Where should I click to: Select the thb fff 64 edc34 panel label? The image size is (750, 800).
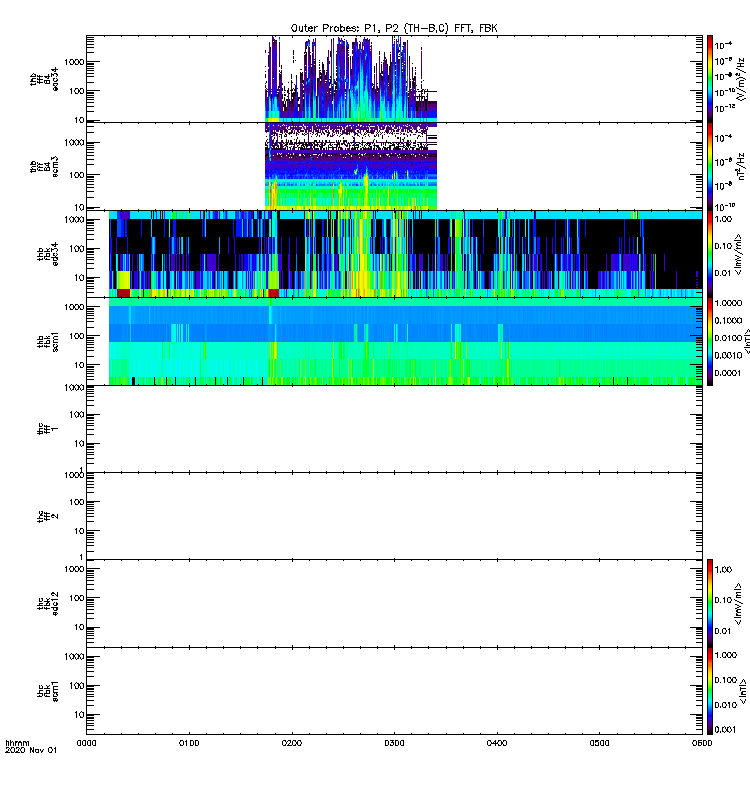click(x=44, y=79)
